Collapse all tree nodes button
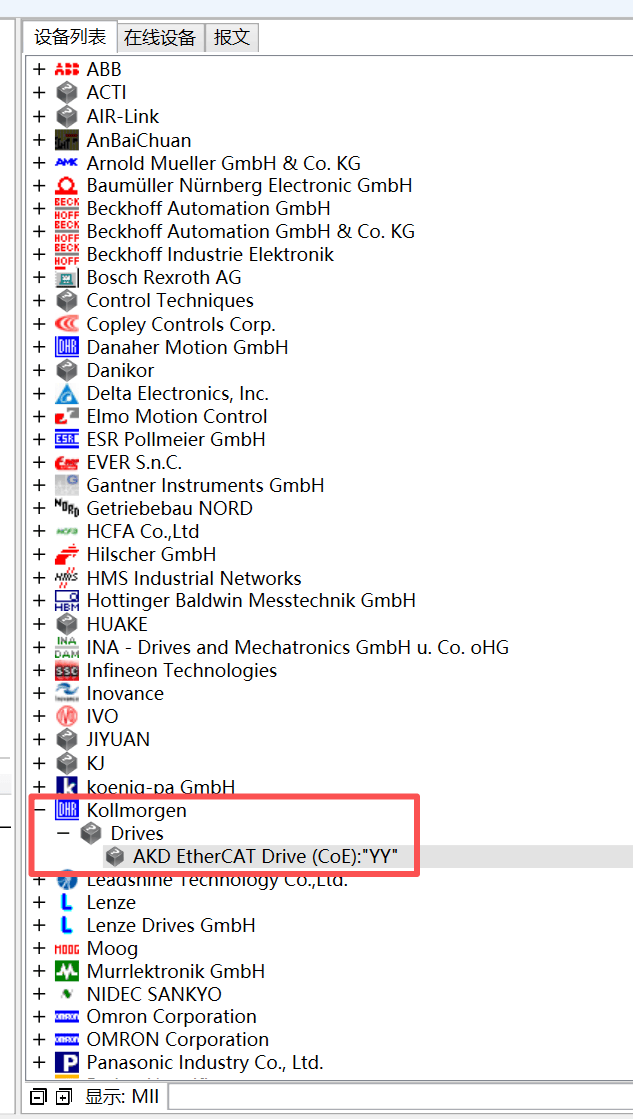Viewport: 633px width, 1119px height. pyautogui.click(x=40, y=1096)
